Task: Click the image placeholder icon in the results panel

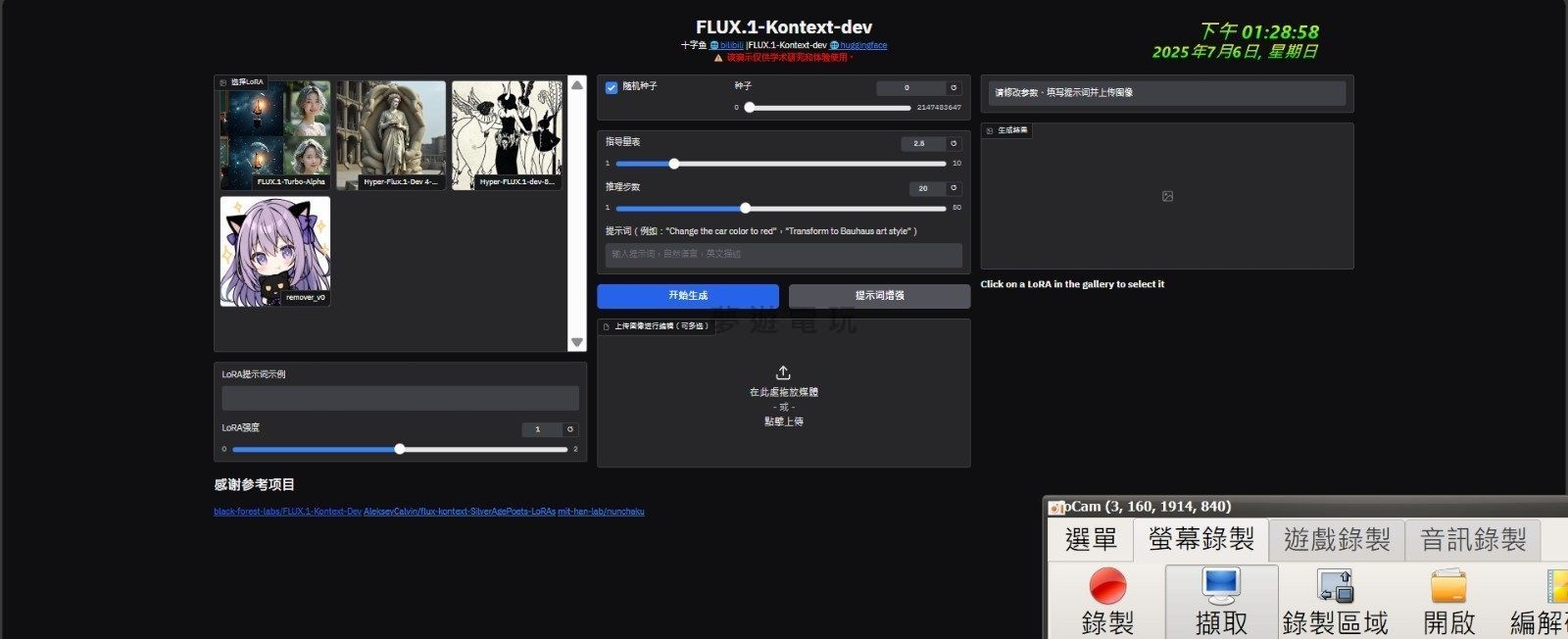Action: [x=1167, y=196]
